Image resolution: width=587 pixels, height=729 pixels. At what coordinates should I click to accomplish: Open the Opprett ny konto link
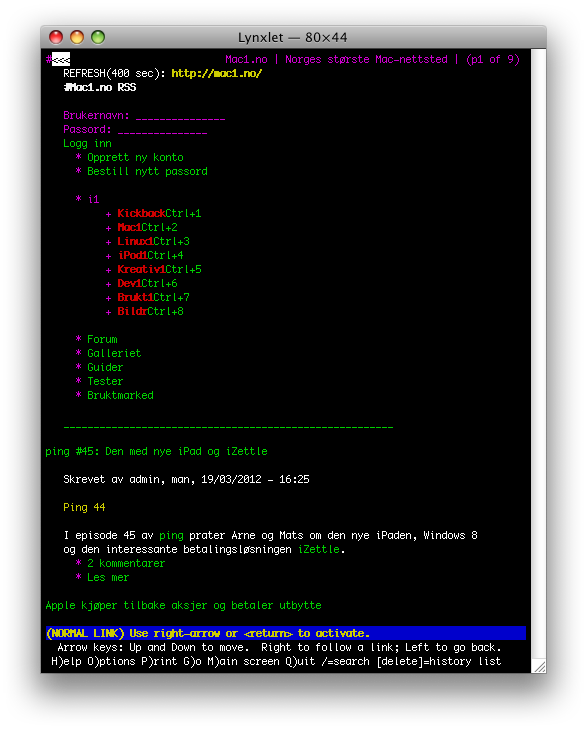pyautogui.click(x=135, y=158)
